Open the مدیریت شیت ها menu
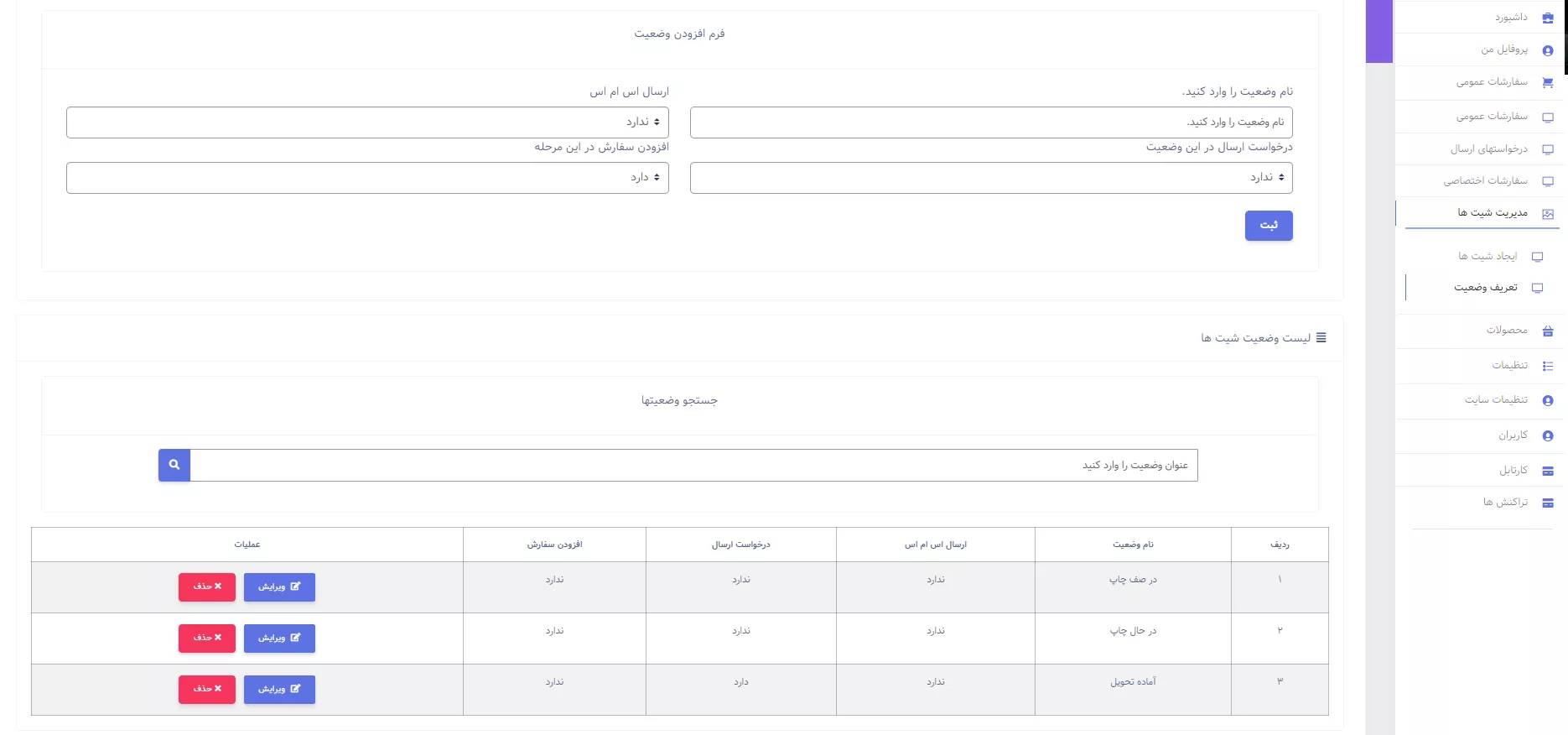This screenshot has width=1568, height=735. [1493, 213]
